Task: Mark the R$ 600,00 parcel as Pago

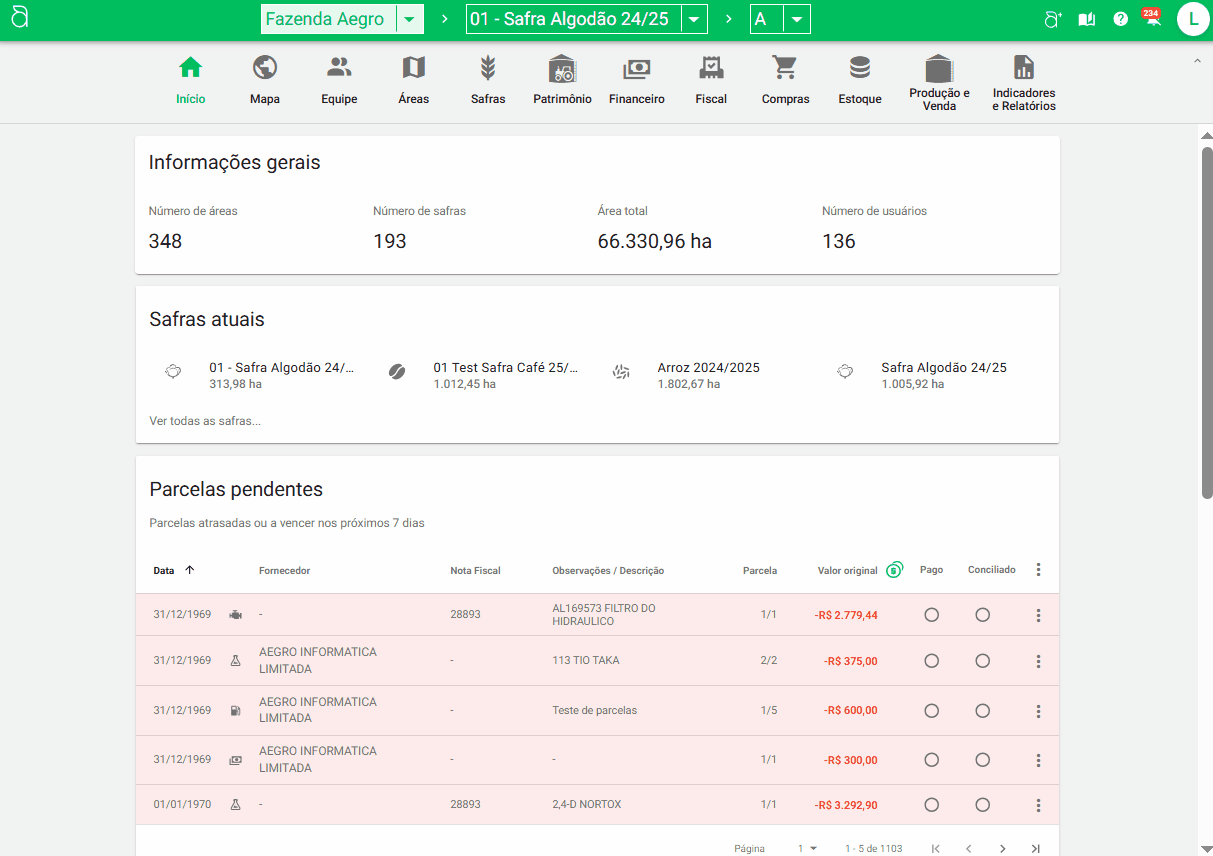Action: pyautogui.click(x=931, y=711)
